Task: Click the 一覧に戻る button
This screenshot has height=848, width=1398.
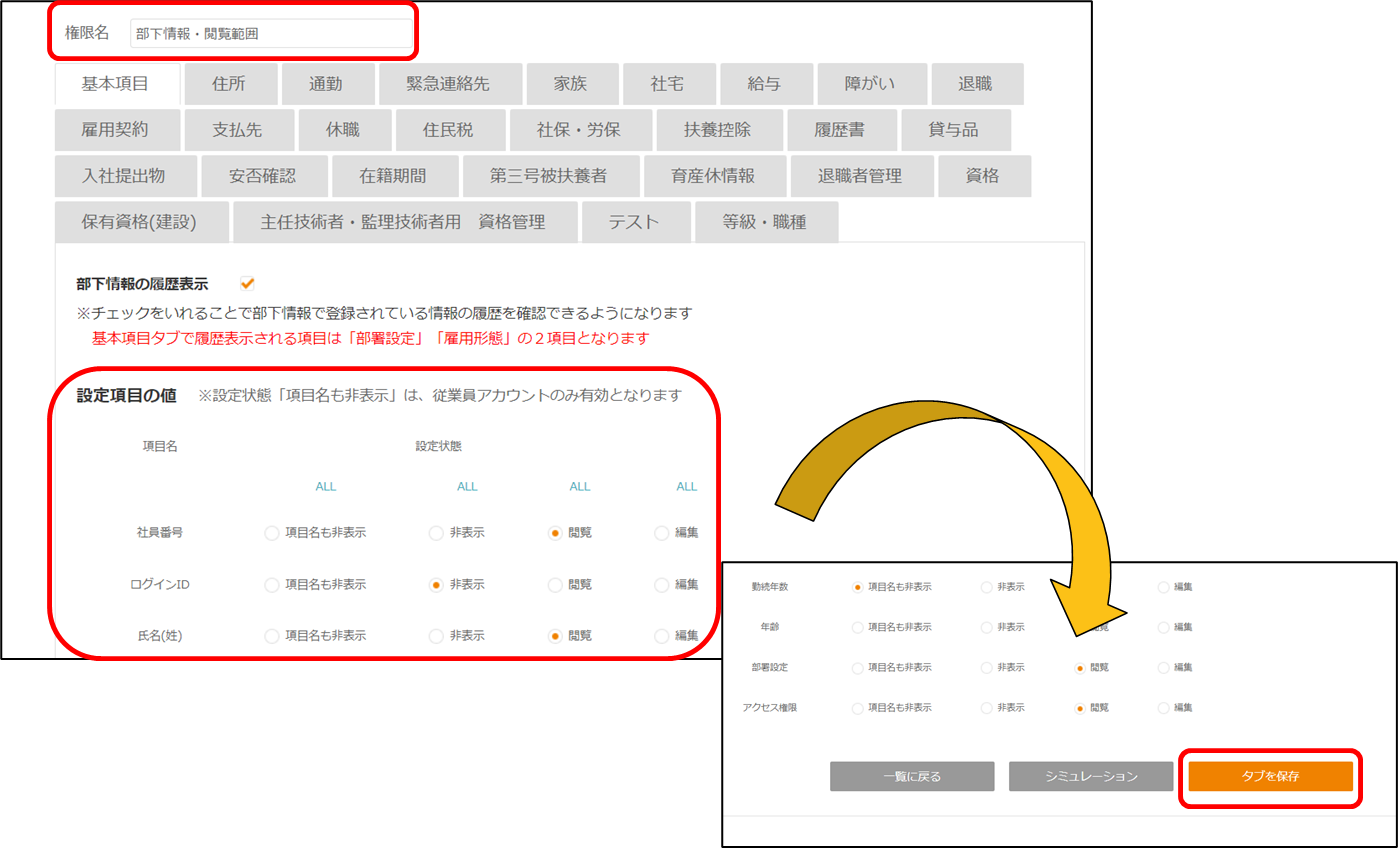Action: (x=911, y=776)
